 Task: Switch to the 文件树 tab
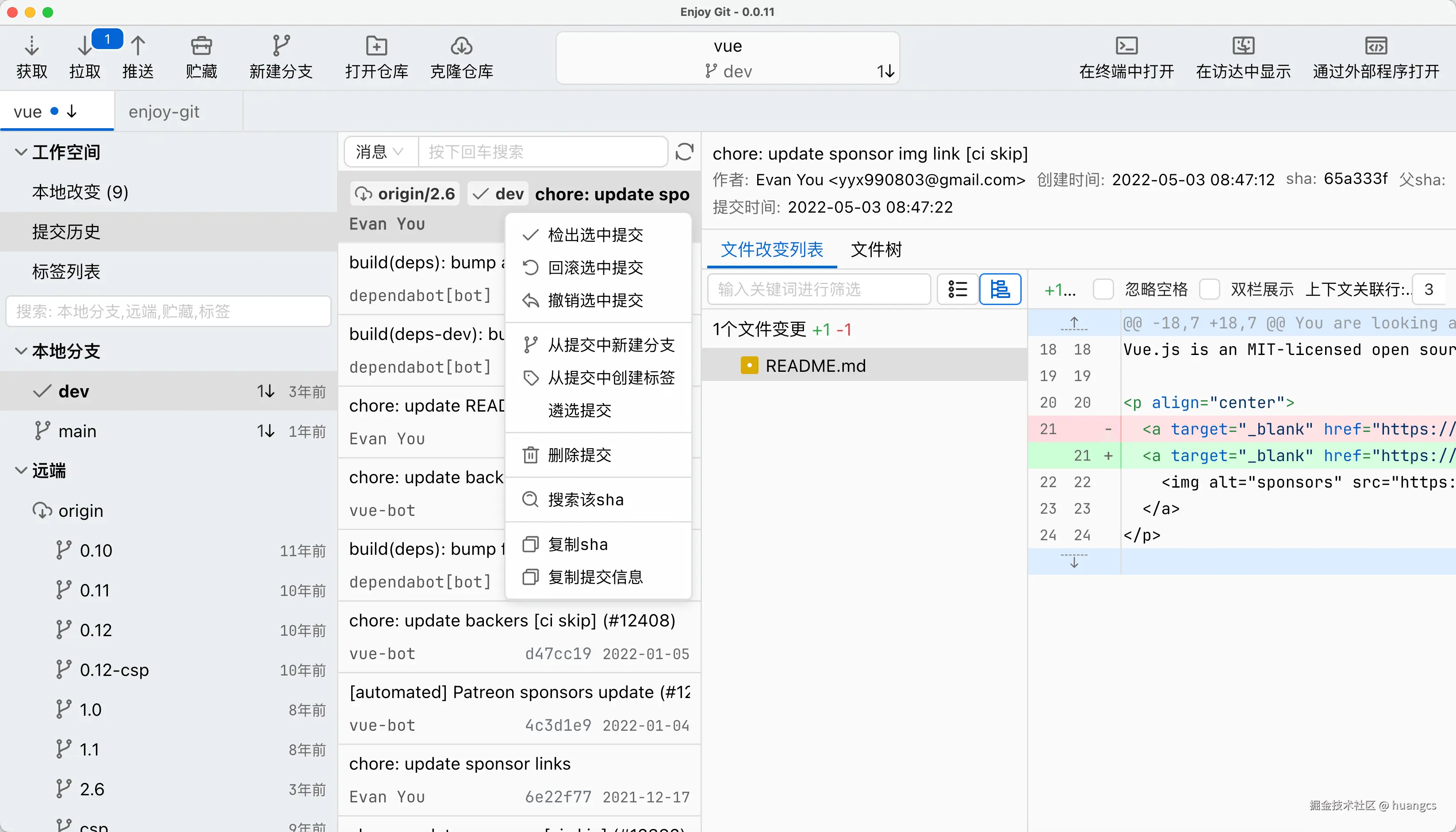pos(876,250)
